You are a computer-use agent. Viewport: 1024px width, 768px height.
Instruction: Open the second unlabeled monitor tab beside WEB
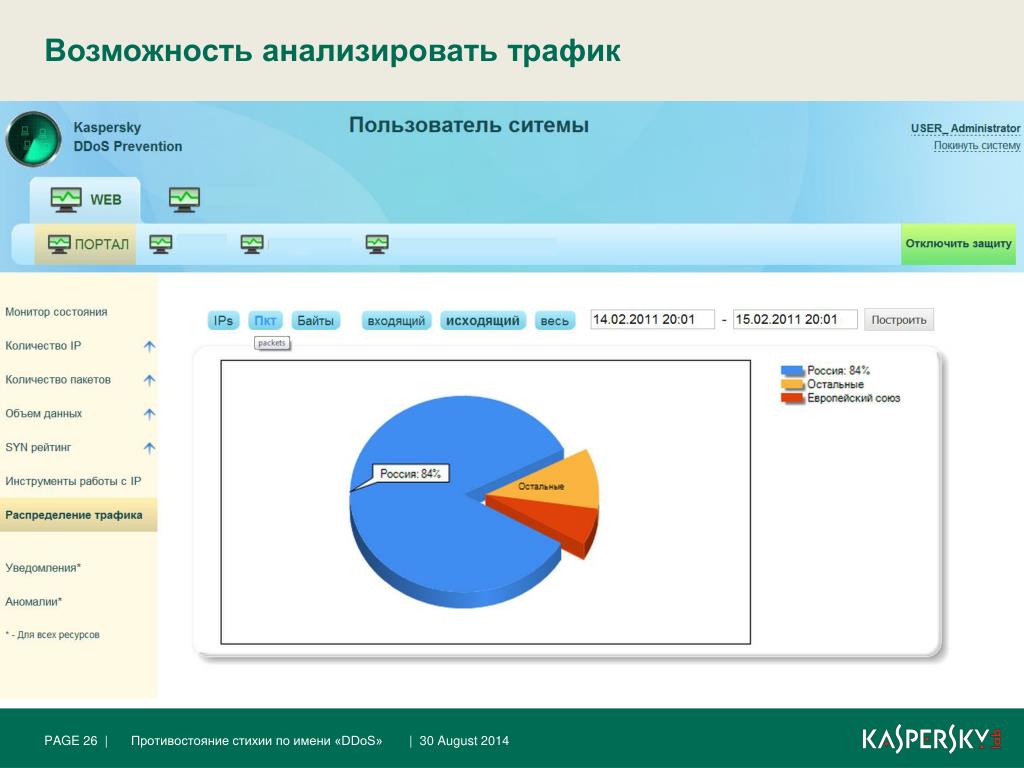(x=184, y=199)
